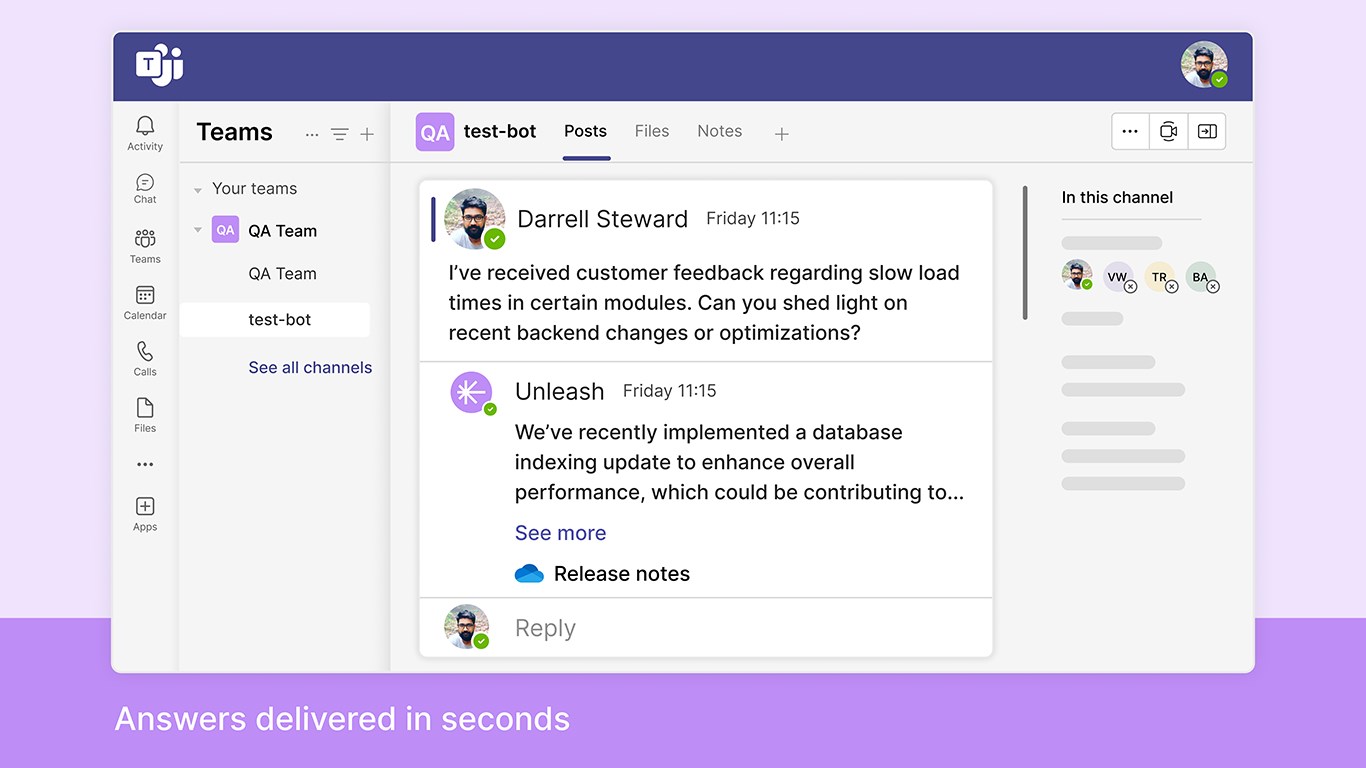Click the Teams panel heading
The image size is (1366, 768).
coord(234,132)
